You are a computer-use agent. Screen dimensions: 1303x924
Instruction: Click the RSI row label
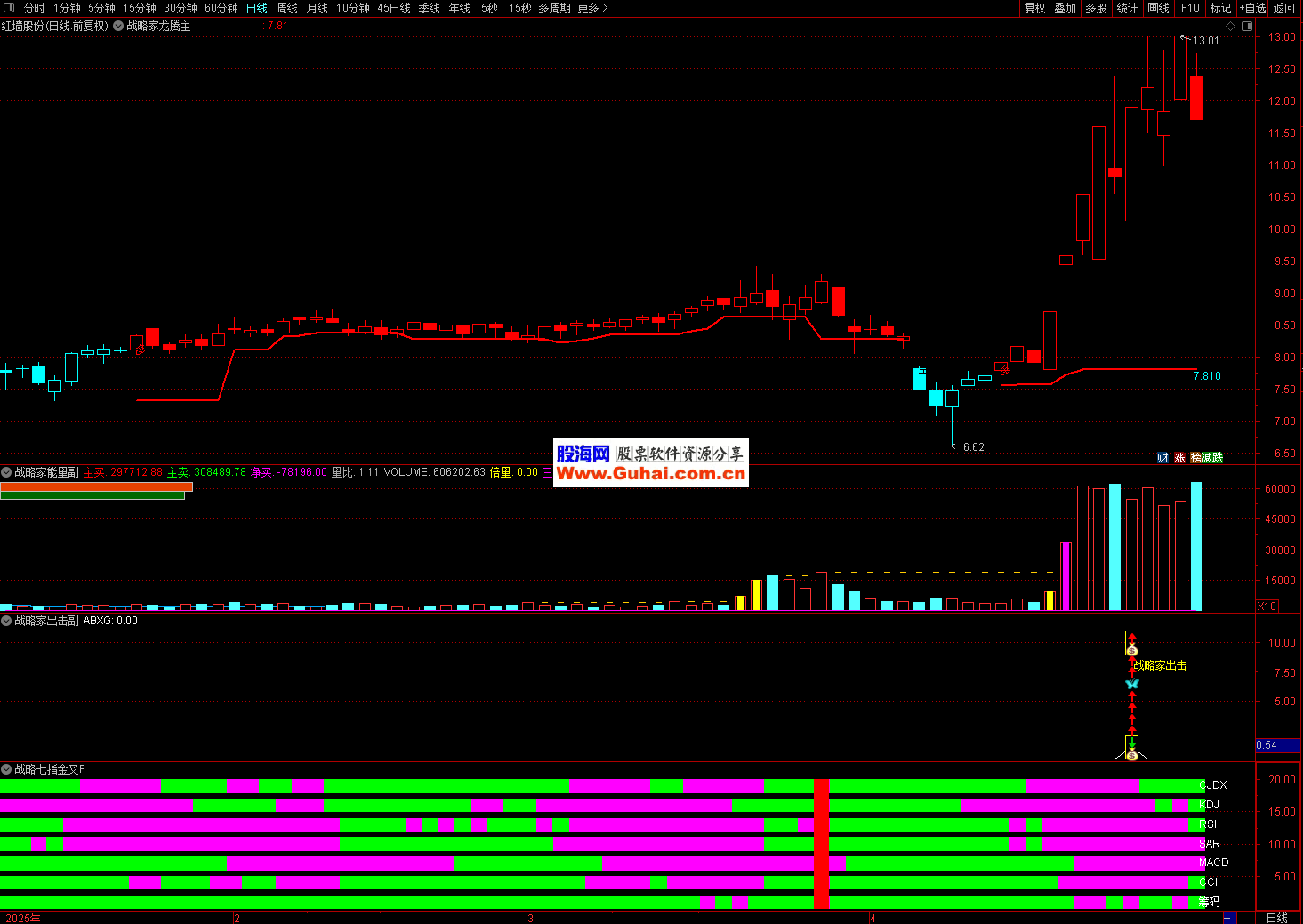click(x=1208, y=824)
